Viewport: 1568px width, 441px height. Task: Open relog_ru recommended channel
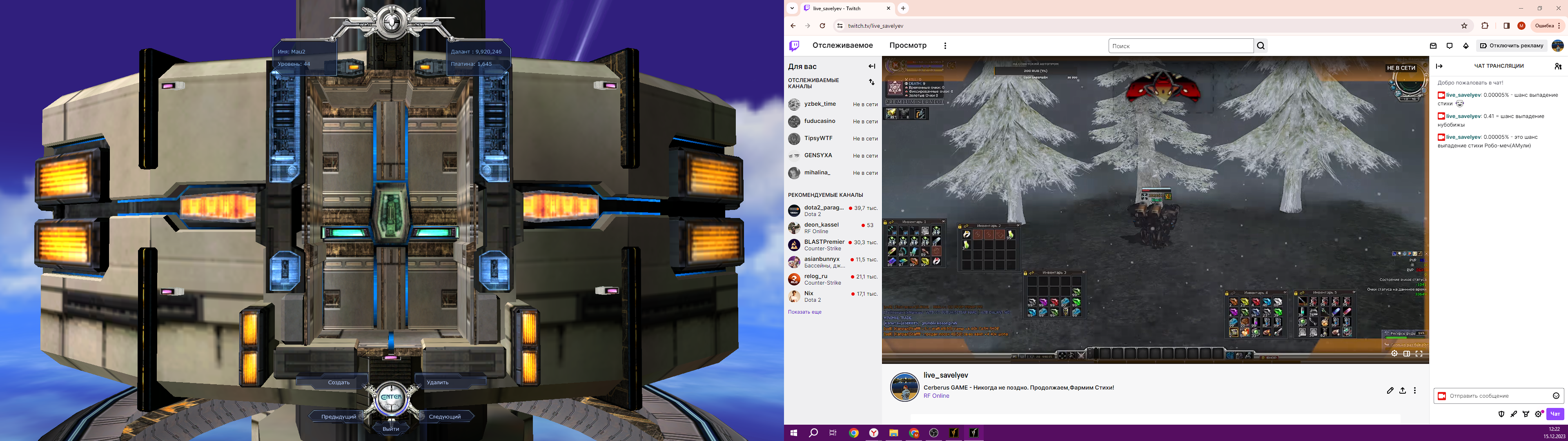[833, 279]
